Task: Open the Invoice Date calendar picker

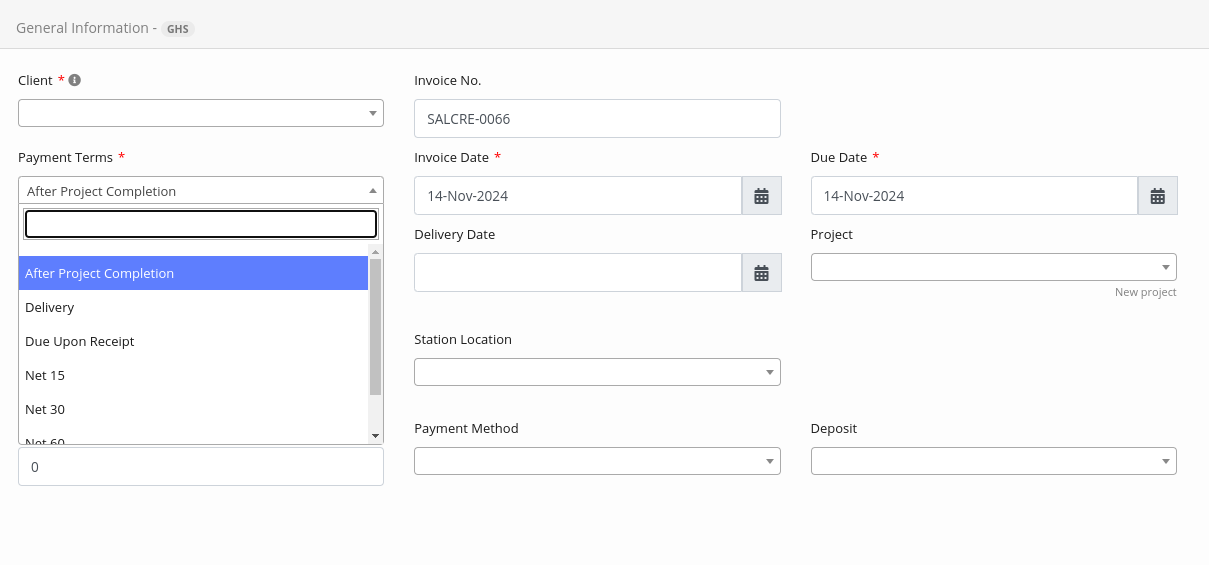Action: tap(761, 196)
